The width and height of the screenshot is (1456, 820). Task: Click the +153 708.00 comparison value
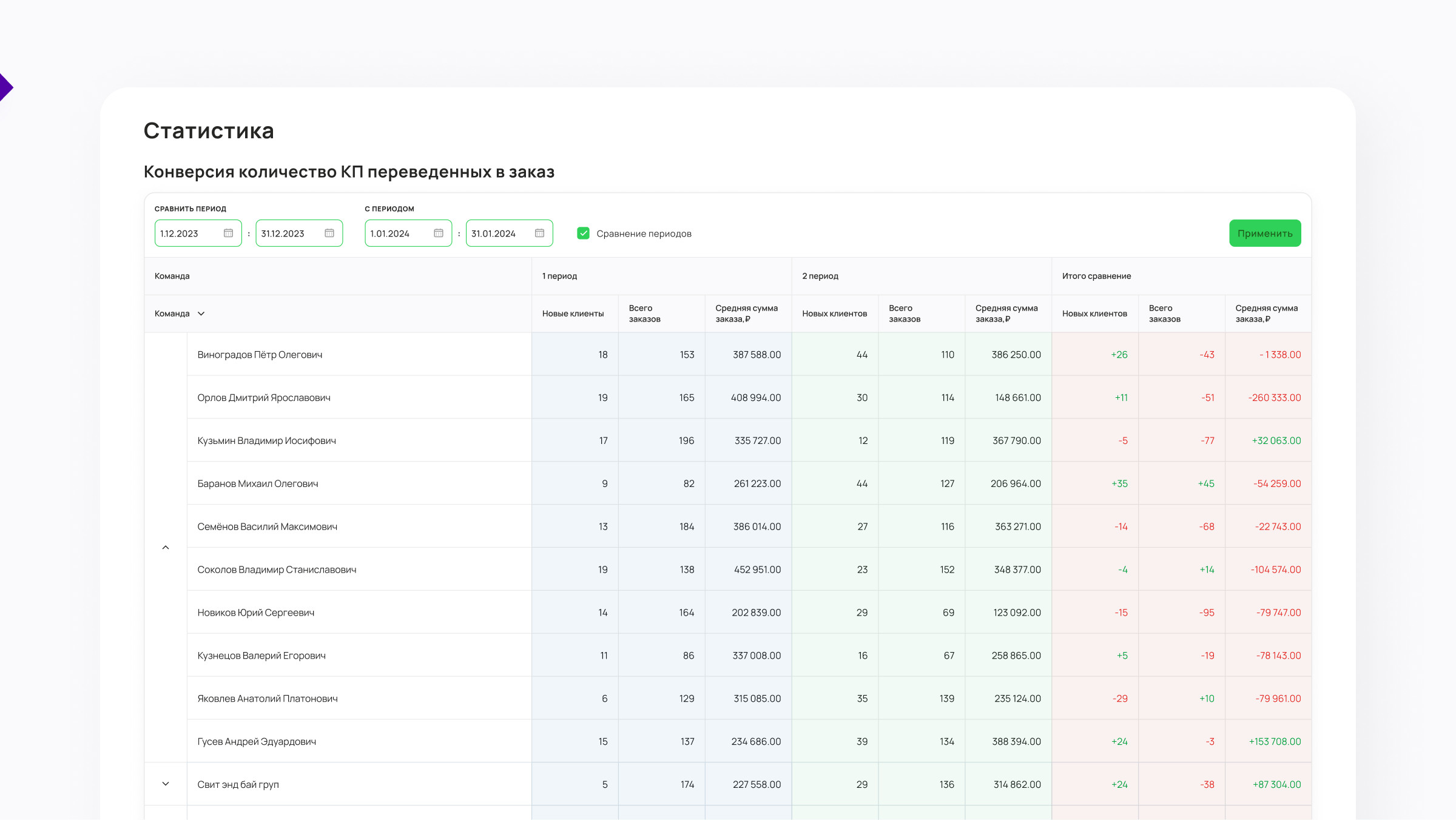pyautogui.click(x=1275, y=742)
